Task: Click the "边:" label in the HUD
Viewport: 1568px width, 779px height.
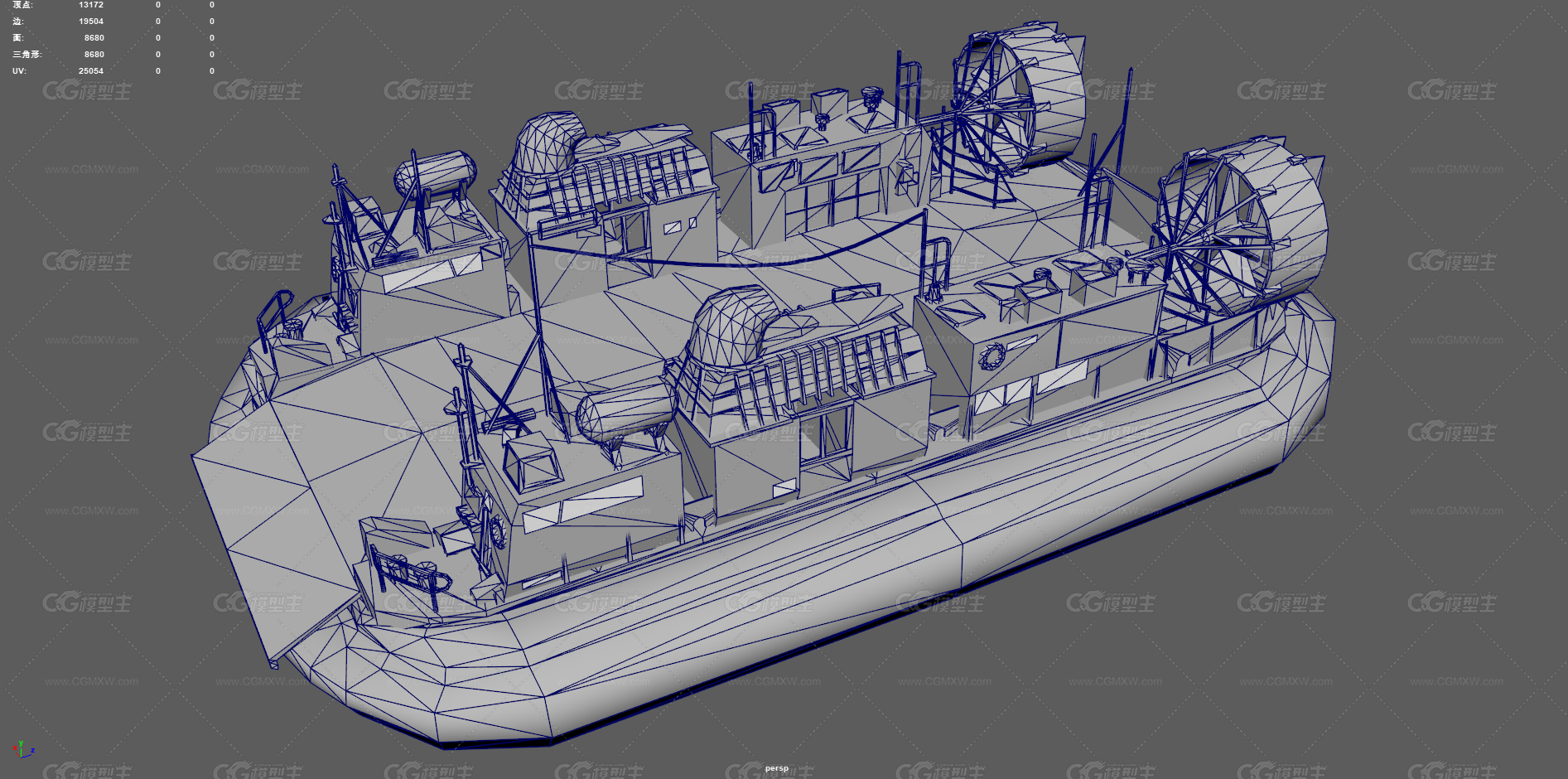Action: click(x=18, y=22)
